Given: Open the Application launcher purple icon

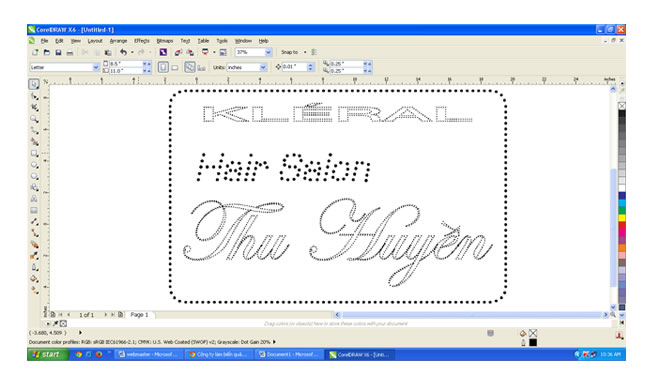Looking at the screenshot, I should click(x=163, y=52).
